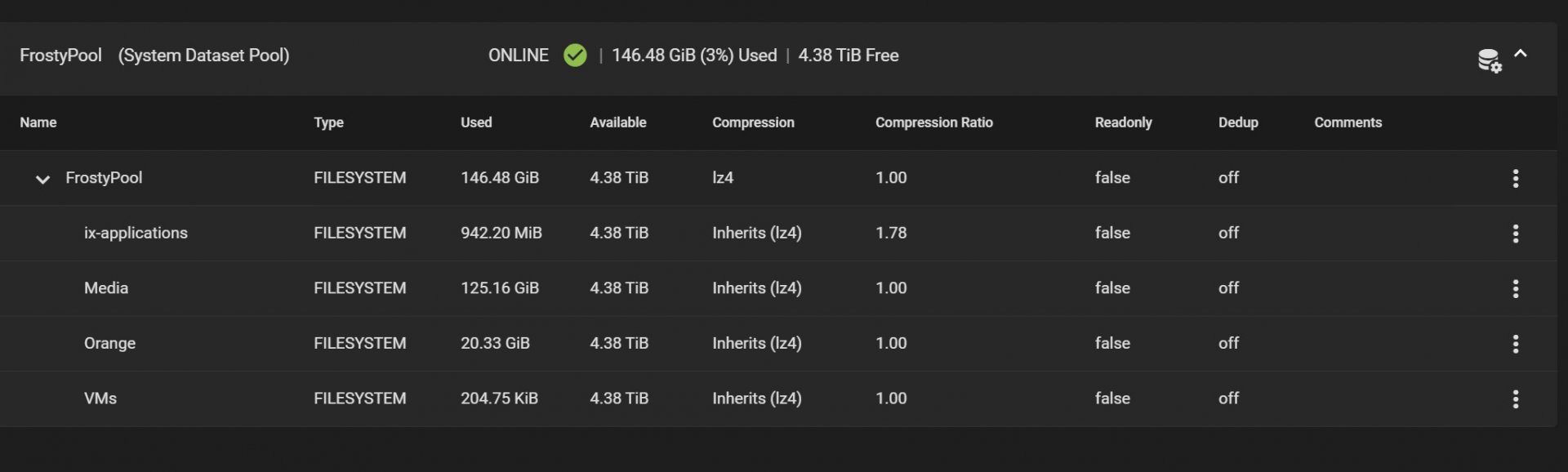Select the Media dataset name
The width and height of the screenshot is (1568, 472).
pyautogui.click(x=106, y=288)
